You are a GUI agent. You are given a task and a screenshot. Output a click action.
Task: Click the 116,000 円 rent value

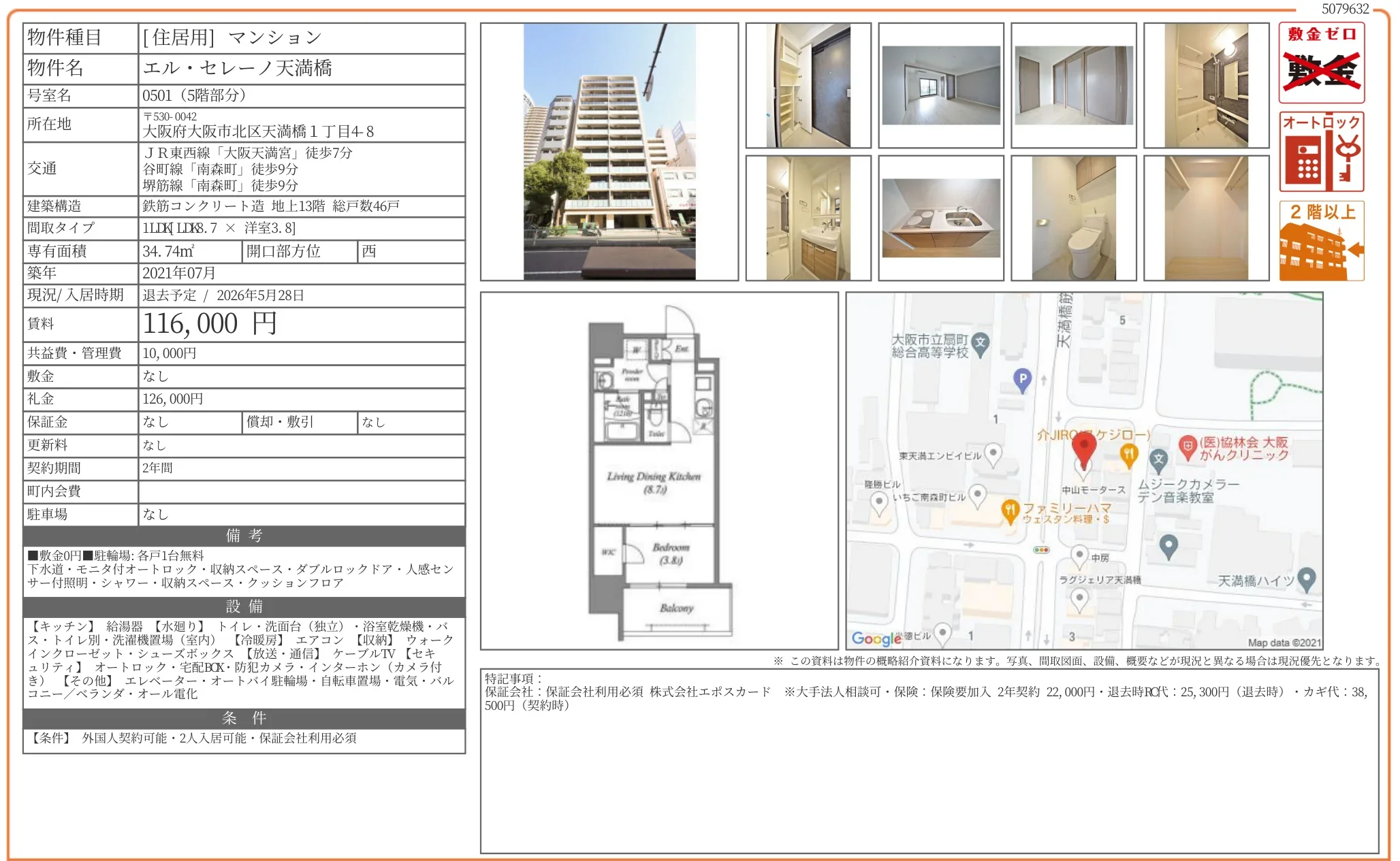210,324
